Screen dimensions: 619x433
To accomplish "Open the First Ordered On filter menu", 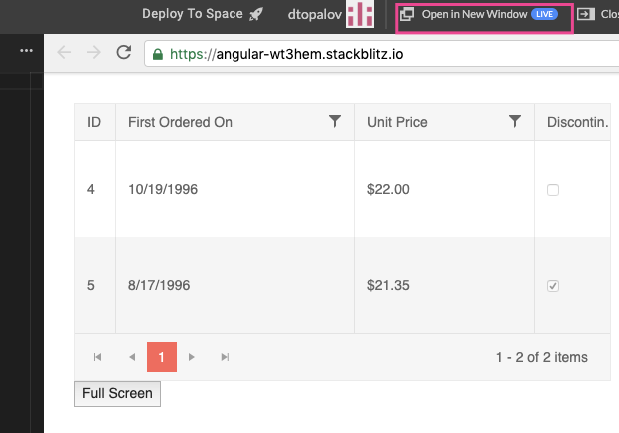I will pyautogui.click(x=335, y=122).
